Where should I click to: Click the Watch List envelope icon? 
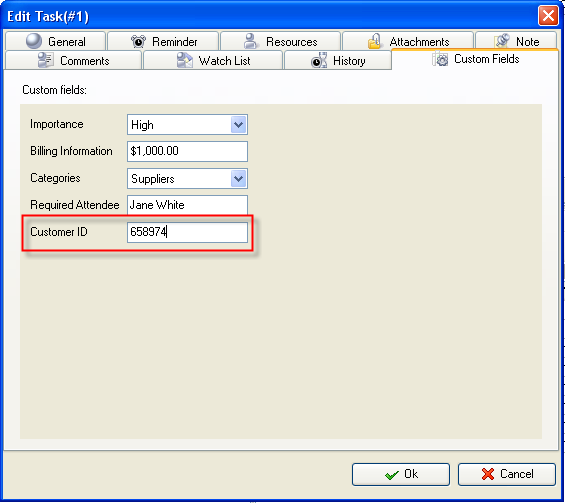tap(185, 60)
